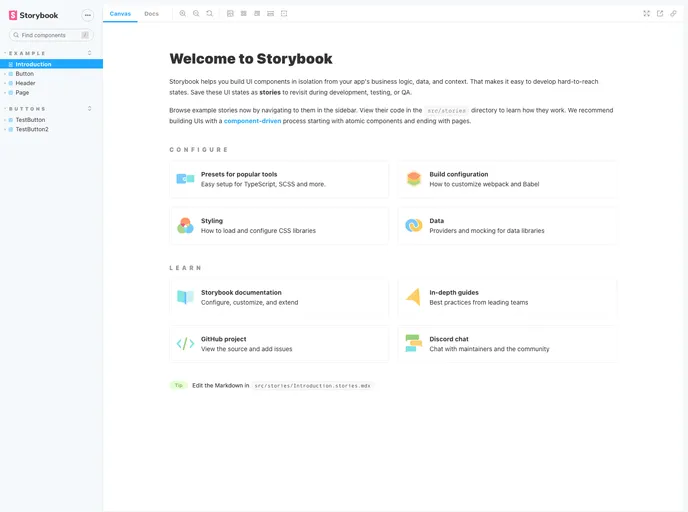Click the Storybook logo in the sidebar
This screenshot has width=688, height=512.
click(x=33, y=15)
